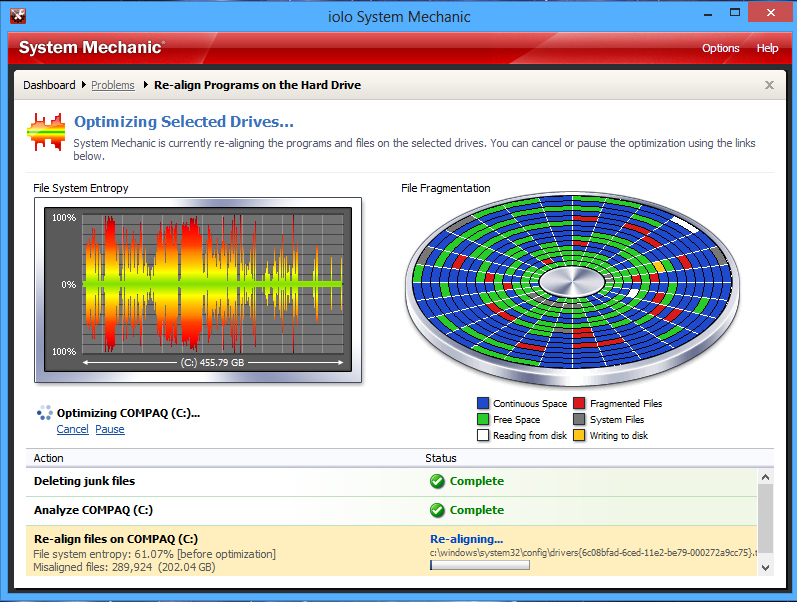Screen dimensions: 797x602
Task: Click the spinning progress icon beside Optimizing COMPAQ
Action: 45,413
